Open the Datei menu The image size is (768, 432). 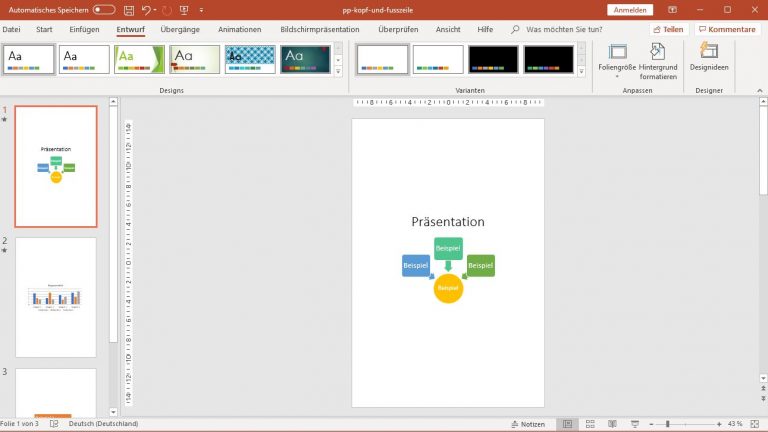point(11,29)
